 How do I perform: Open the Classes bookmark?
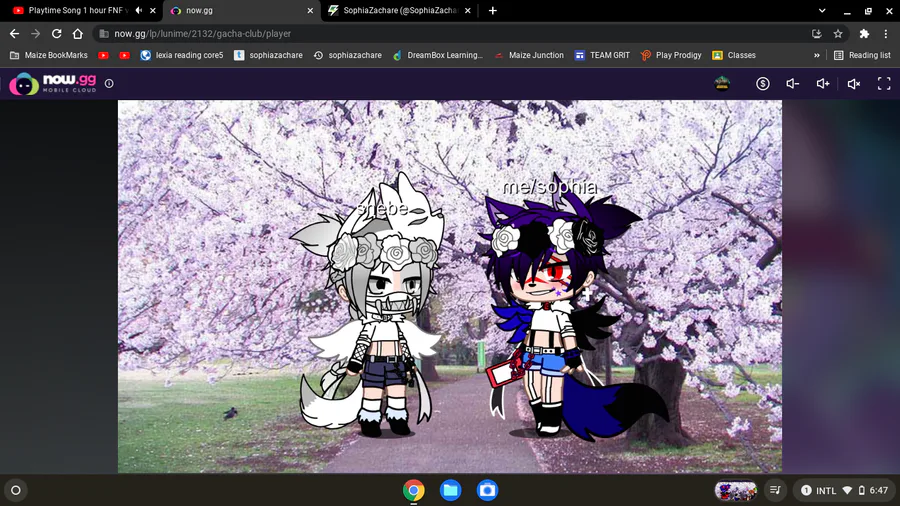pyautogui.click(x=734, y=55)
